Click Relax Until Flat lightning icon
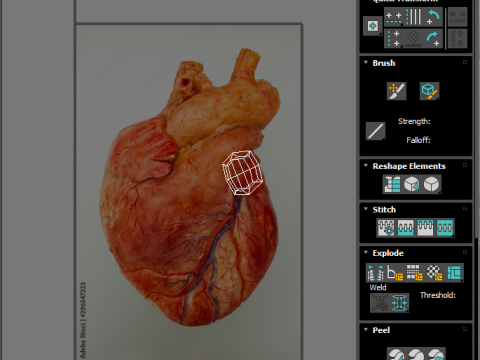 tap(412, 184)
